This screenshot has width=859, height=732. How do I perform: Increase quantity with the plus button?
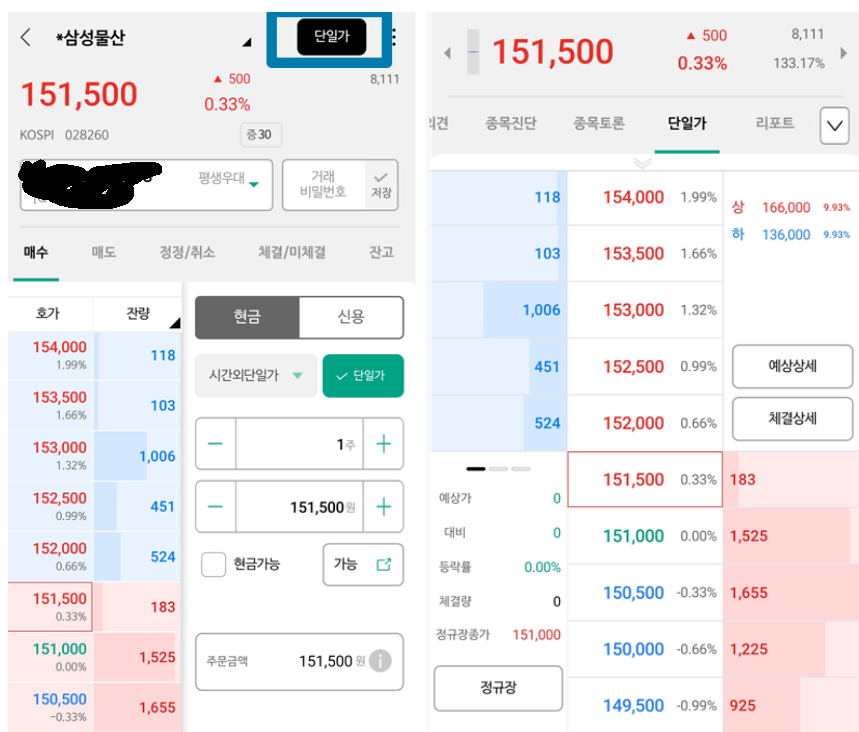coord(383,443)
